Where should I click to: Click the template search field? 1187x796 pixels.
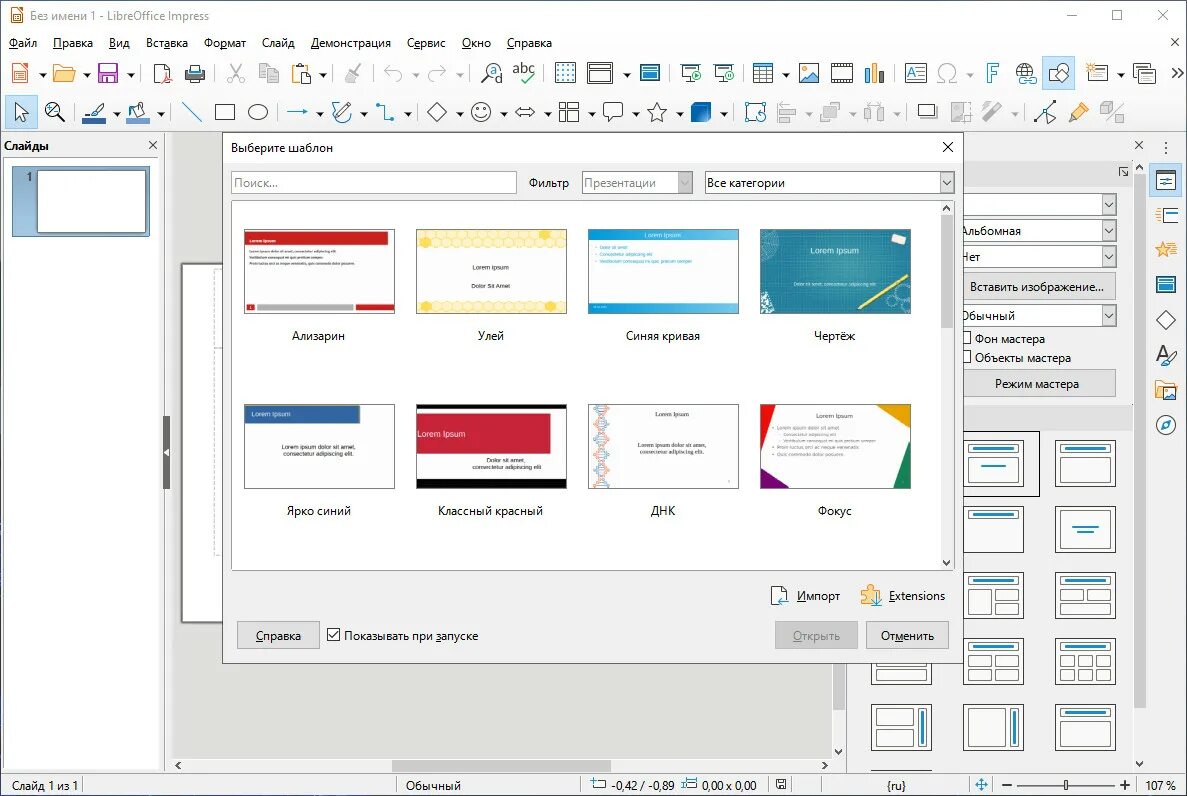click(x=374, y=183)
